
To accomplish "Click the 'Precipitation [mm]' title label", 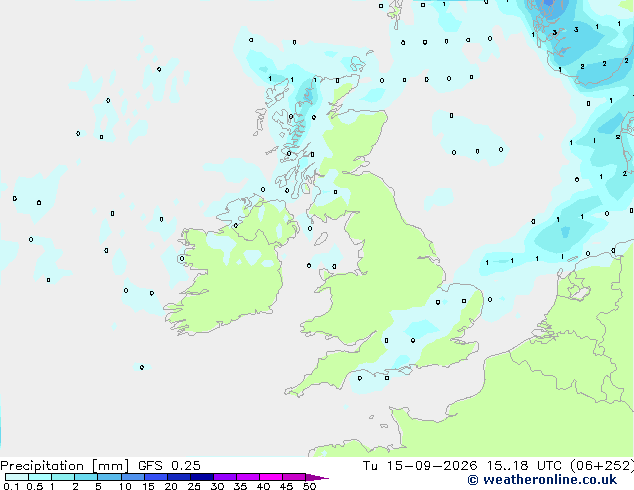I will (x=65, y=466).
